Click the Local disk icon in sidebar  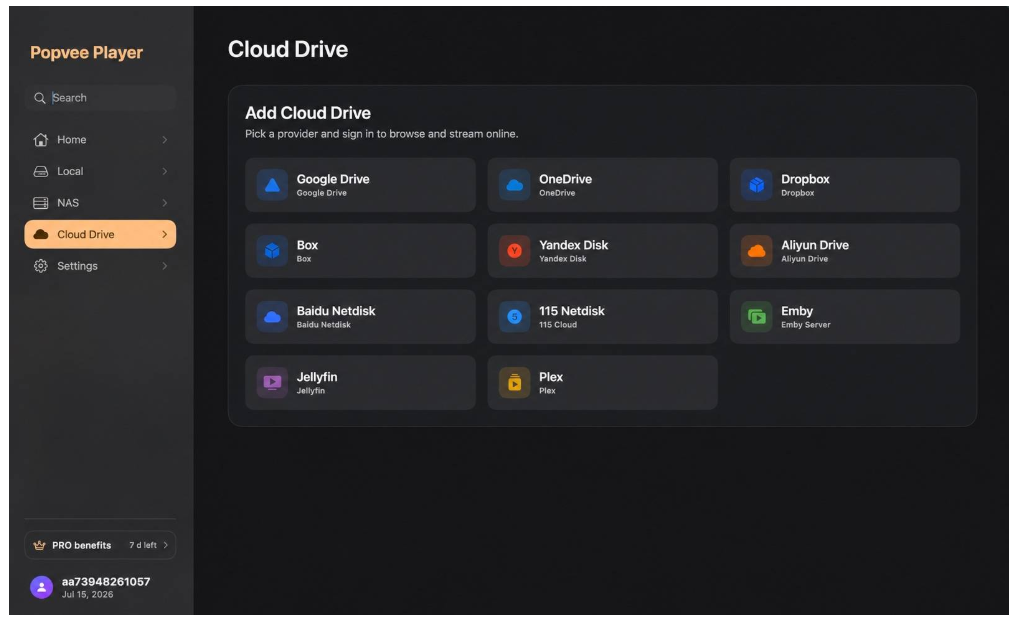[41, 171]
